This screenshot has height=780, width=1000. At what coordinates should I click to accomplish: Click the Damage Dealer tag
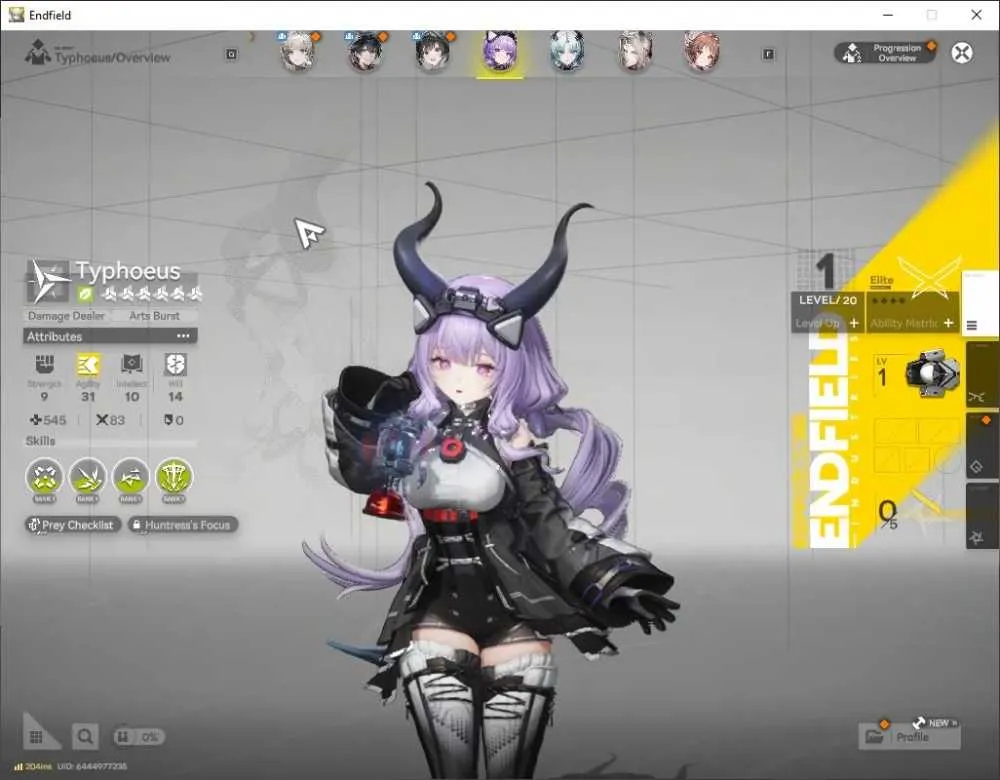click(x=66, y=316)
